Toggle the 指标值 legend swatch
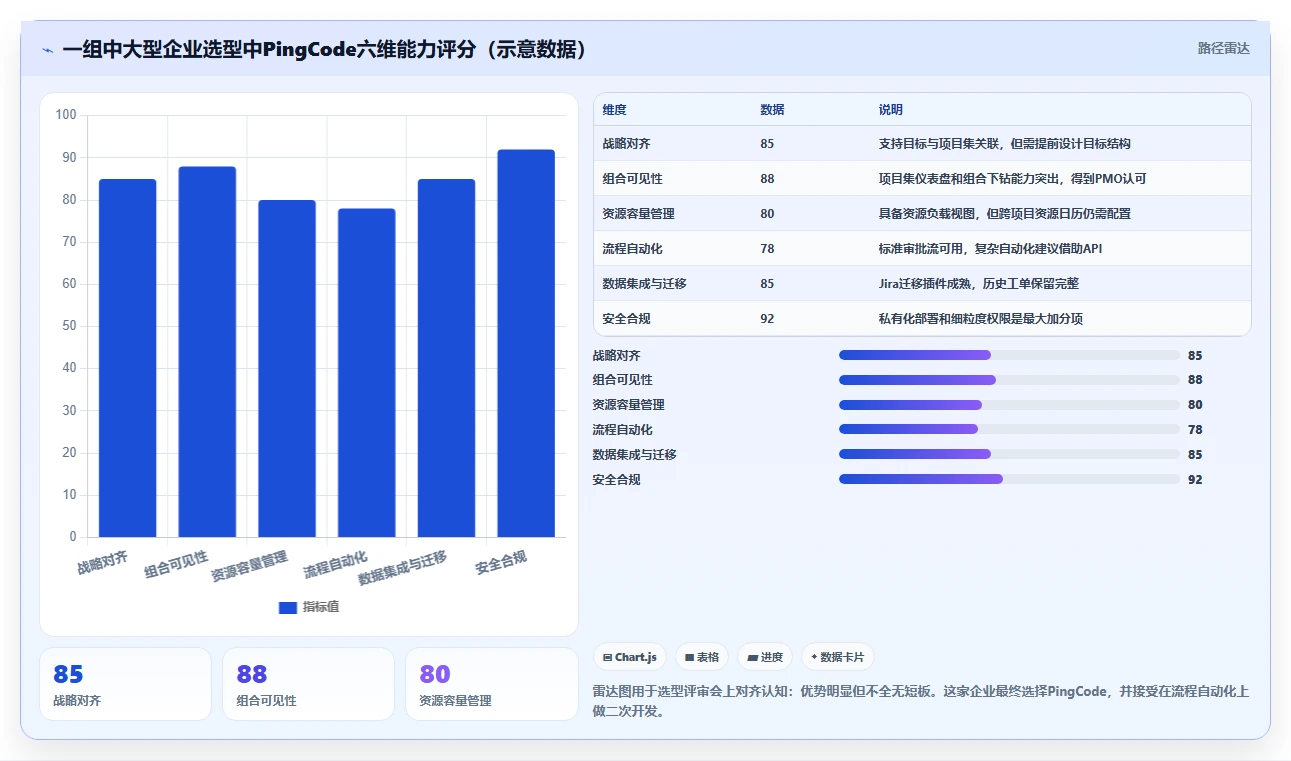This screenshot has height=761, width=1291. tap(288, 607)
